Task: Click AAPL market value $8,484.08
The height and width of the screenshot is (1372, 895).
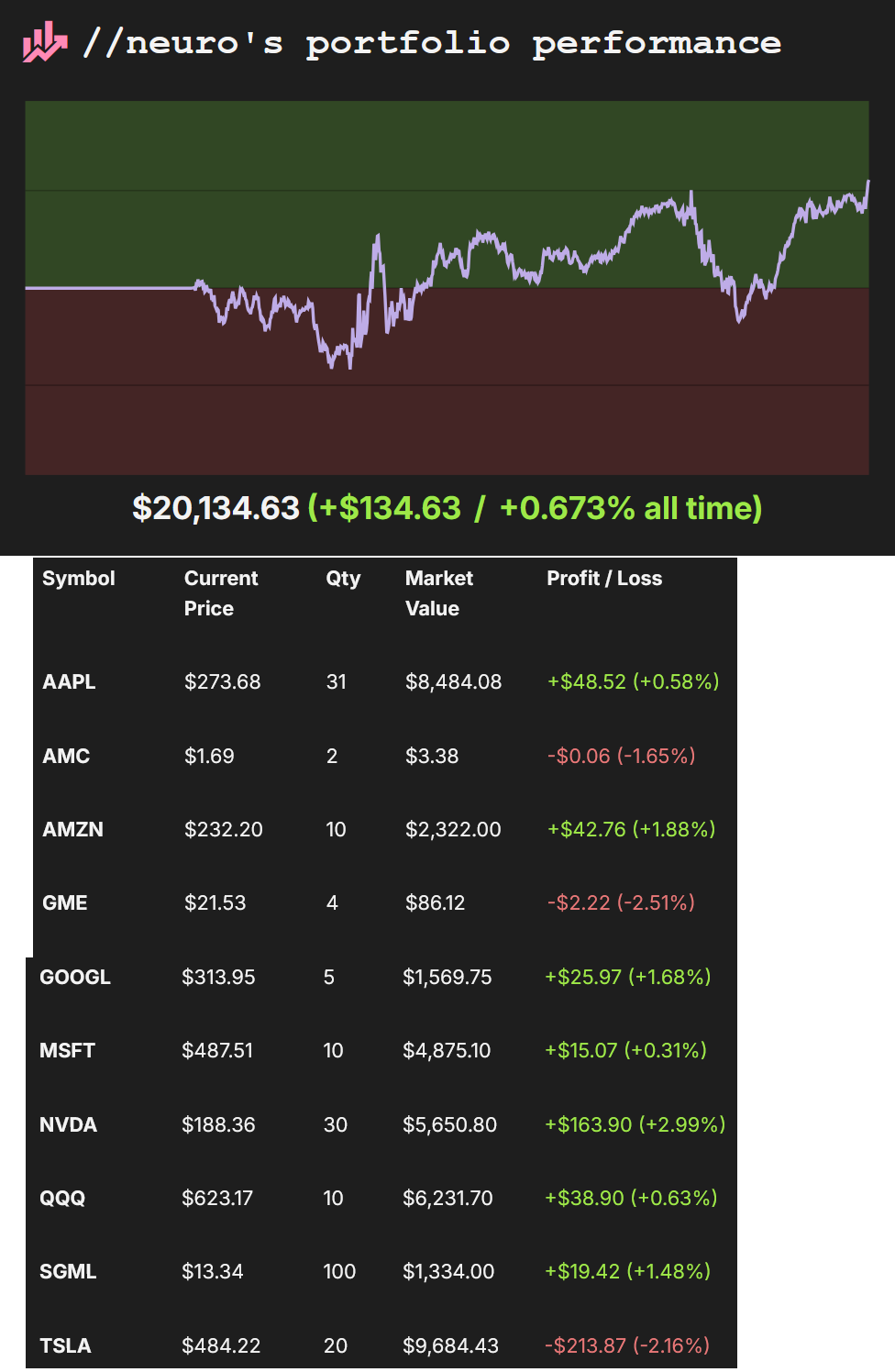Action: point(454,682)
